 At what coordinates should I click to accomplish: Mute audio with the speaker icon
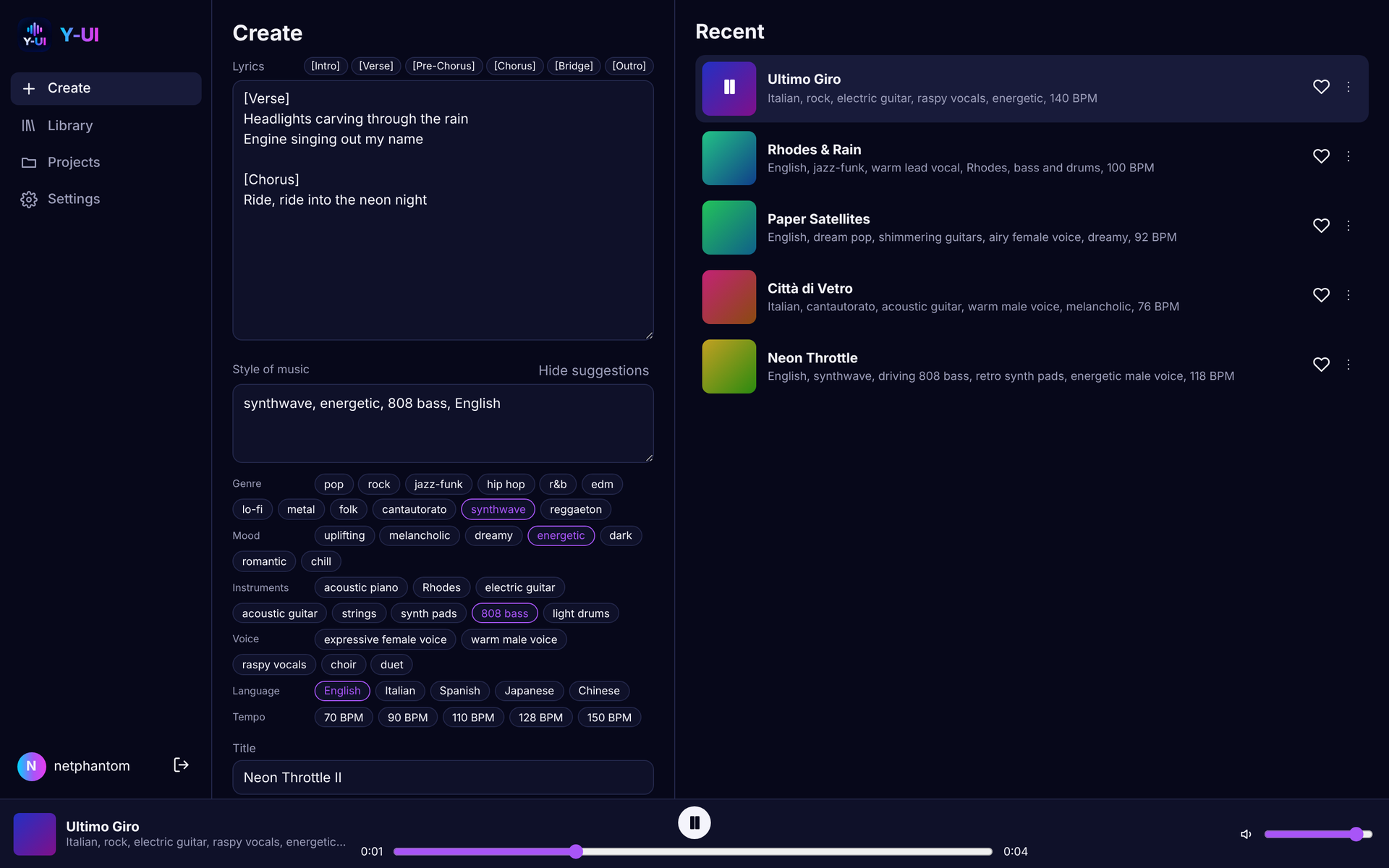point(1246,834)
